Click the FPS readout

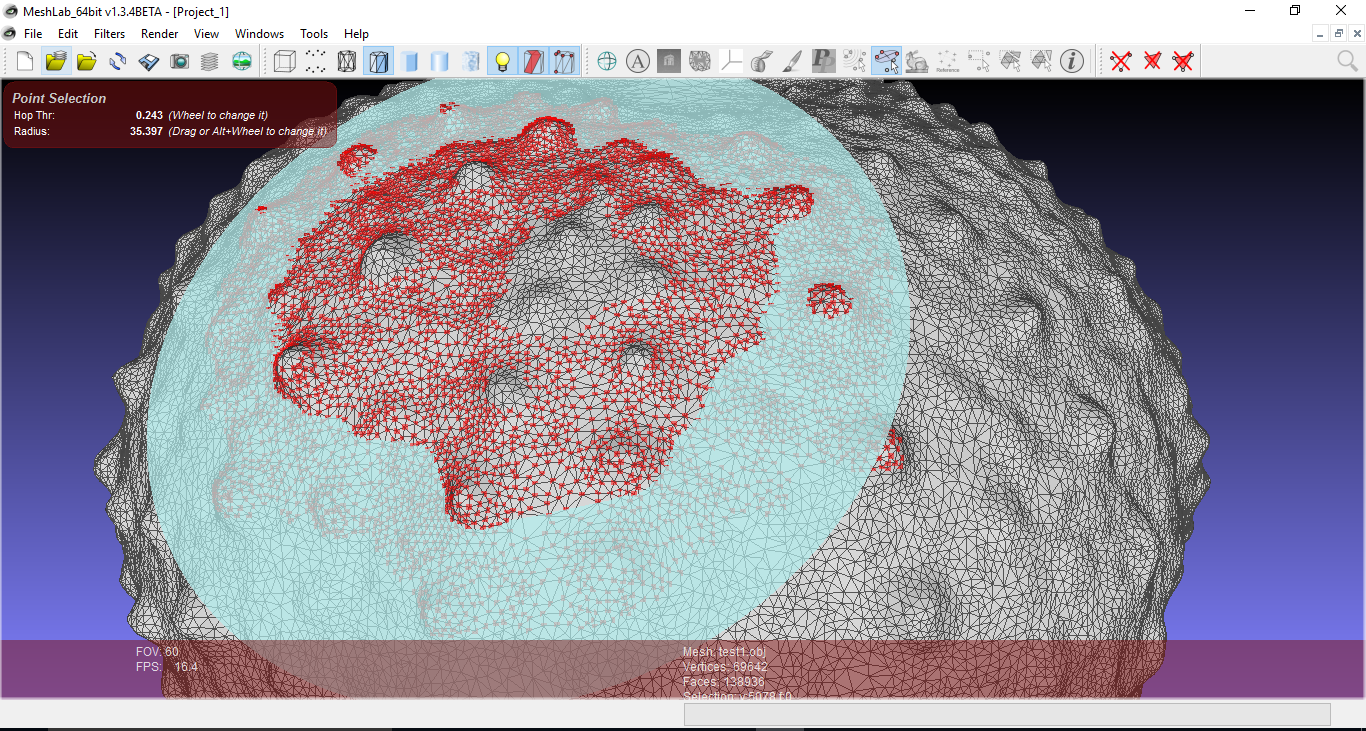(166, 667)
